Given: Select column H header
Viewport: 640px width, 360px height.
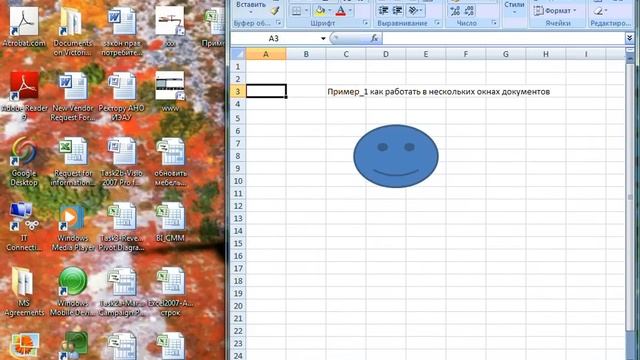Looking at the screenshot, I should [546, 54].
